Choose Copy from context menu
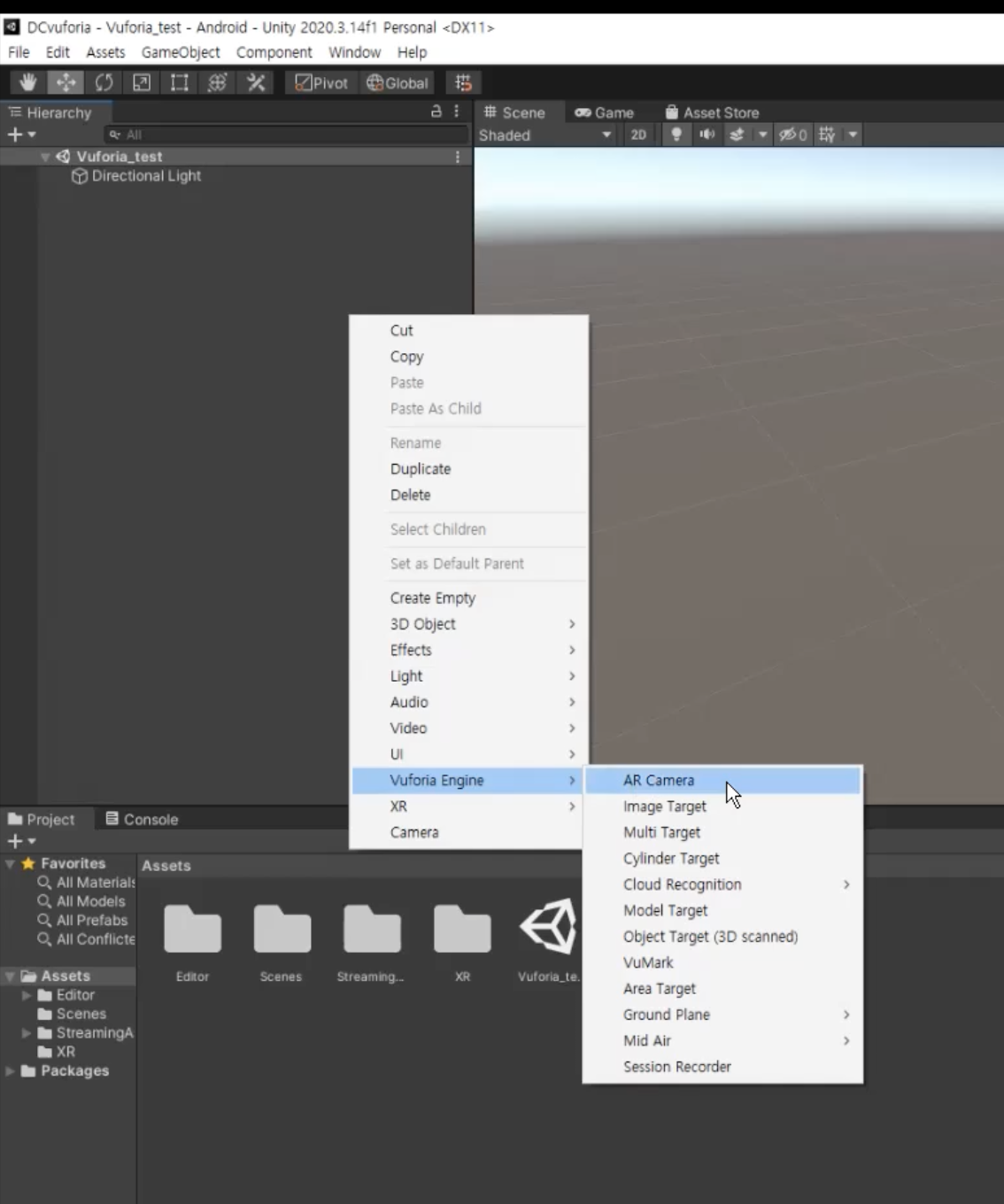 469,357
